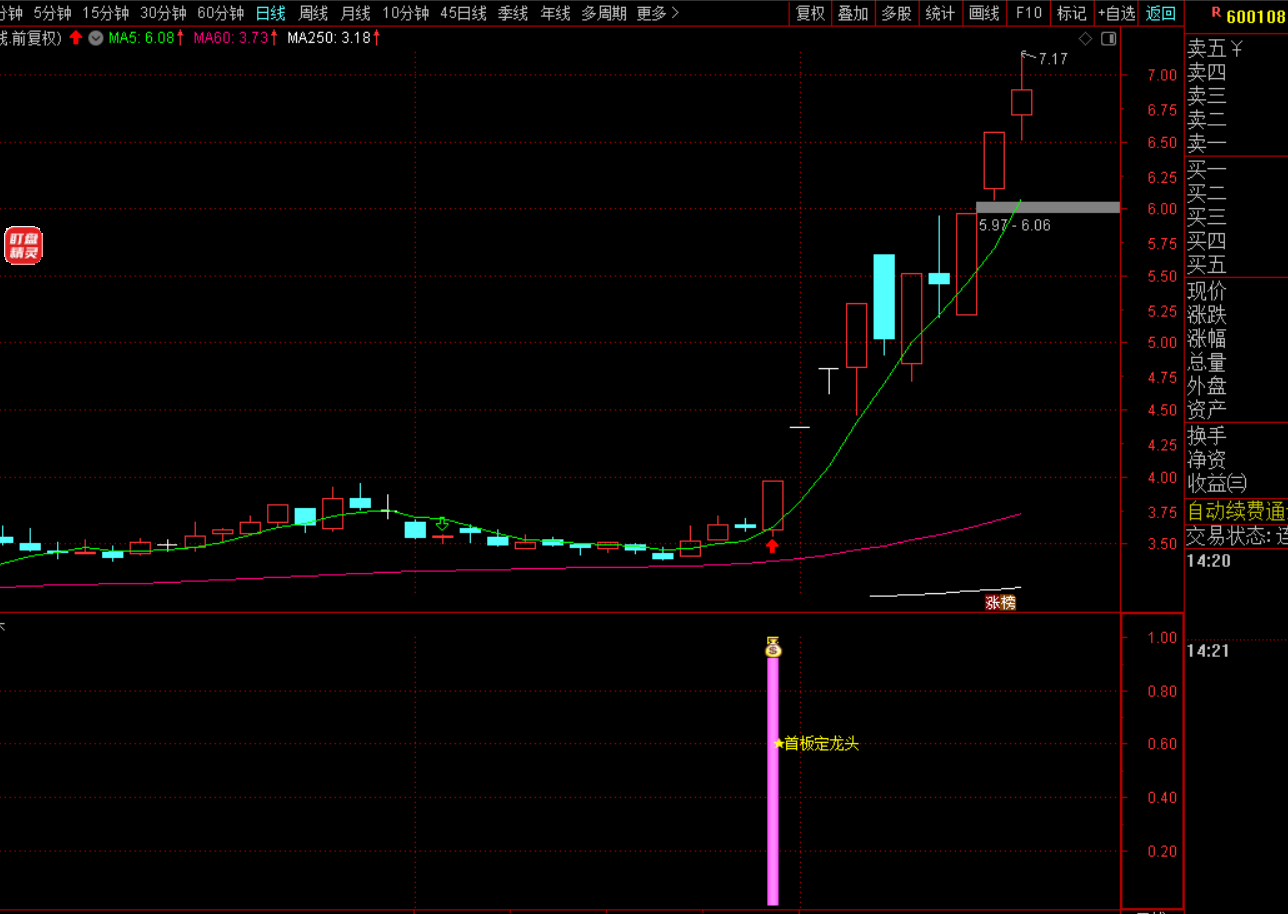Click the 盯盘精灵 red watch icon
The image size is (1288, 914).
[x=24, y=246]
